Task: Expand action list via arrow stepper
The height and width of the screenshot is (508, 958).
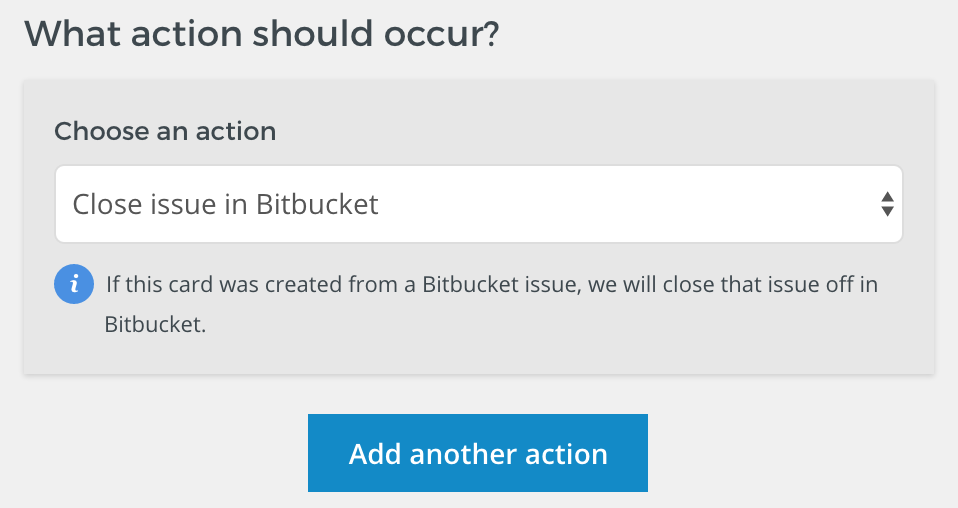Action: point(887,204)
